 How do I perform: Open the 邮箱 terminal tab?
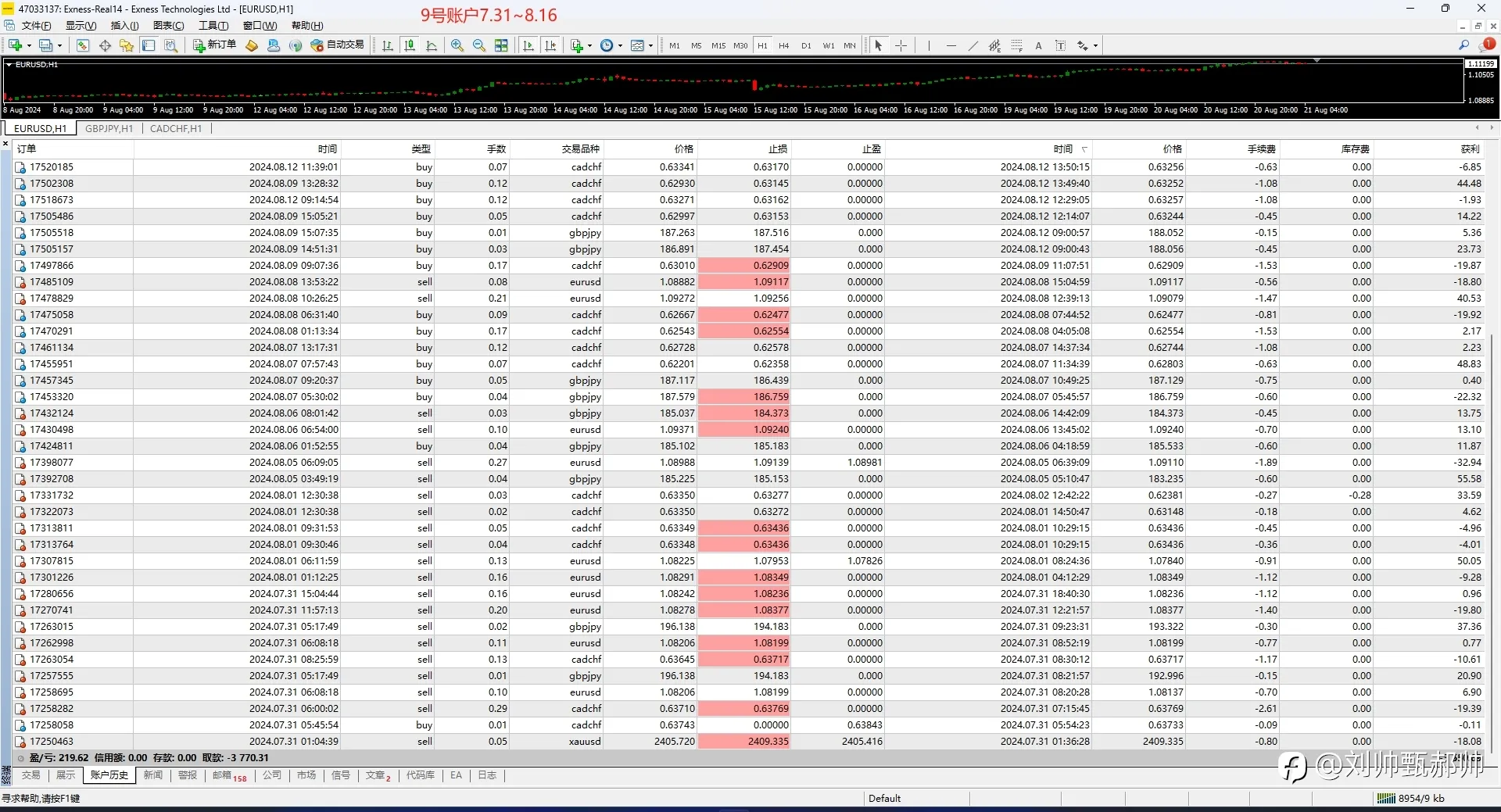coord(229,775)
